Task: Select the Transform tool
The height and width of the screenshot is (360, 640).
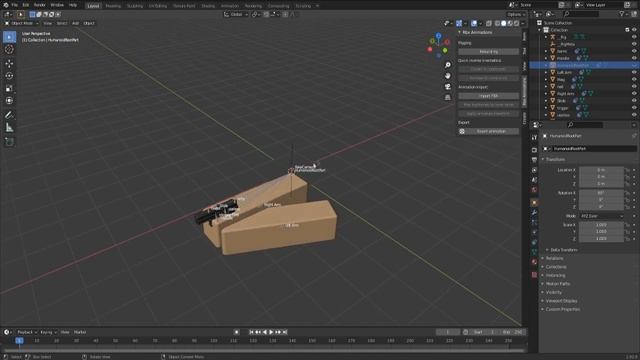Action: point(9,100)
